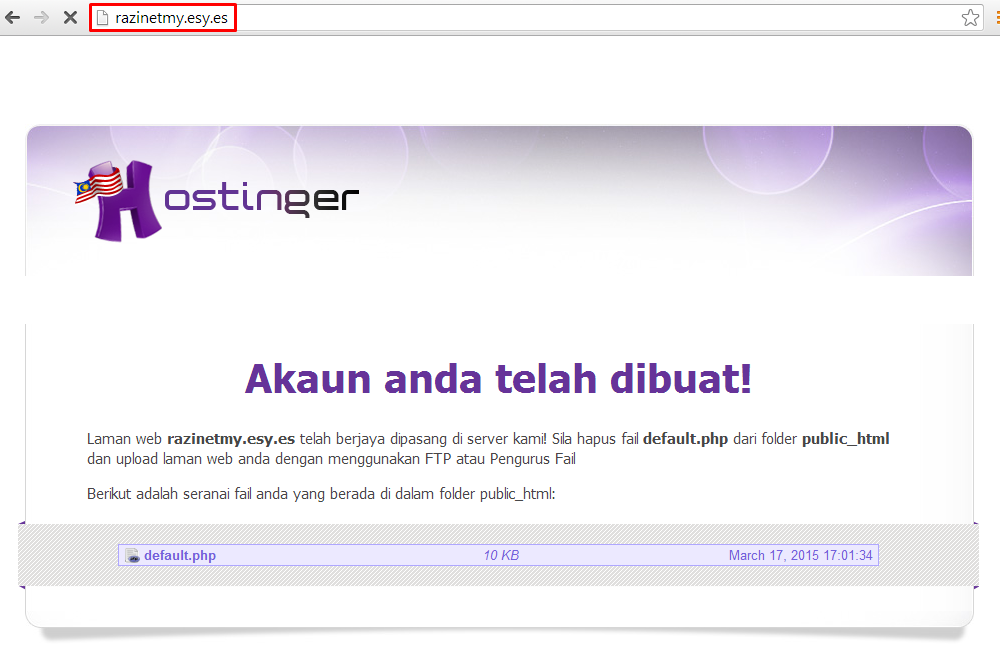This screenshot has width=1000, height=662.
Task: Open the Chrome menu at the toolbar edge
Action: pyautogui.click(x=996, y=18)
